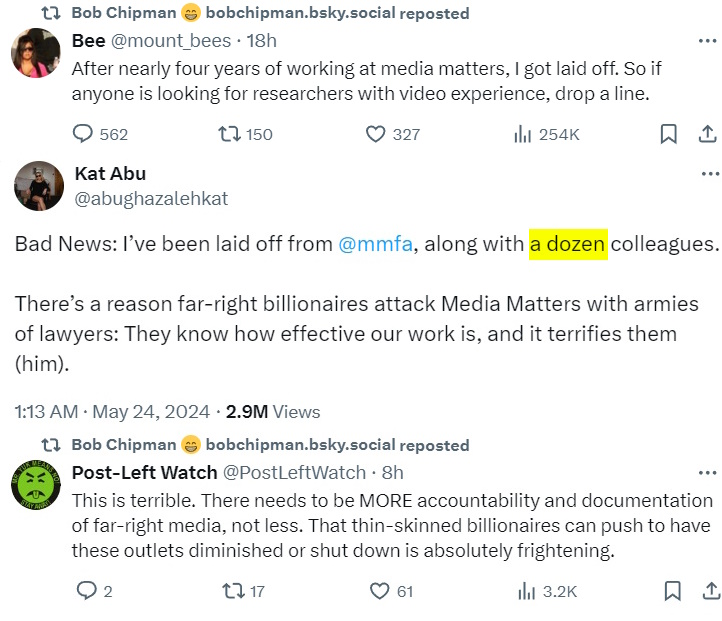This screenshot has width=722, height=621.
Task: Share Bee's tweet
Action: point(705,134)
